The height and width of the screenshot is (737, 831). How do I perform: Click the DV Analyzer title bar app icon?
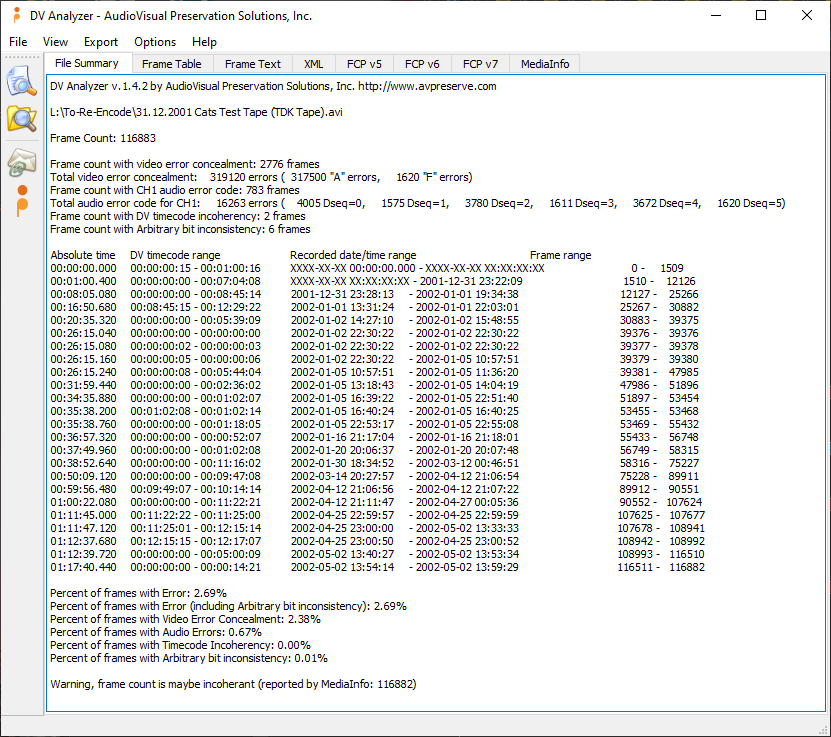(x=16, y=16)
